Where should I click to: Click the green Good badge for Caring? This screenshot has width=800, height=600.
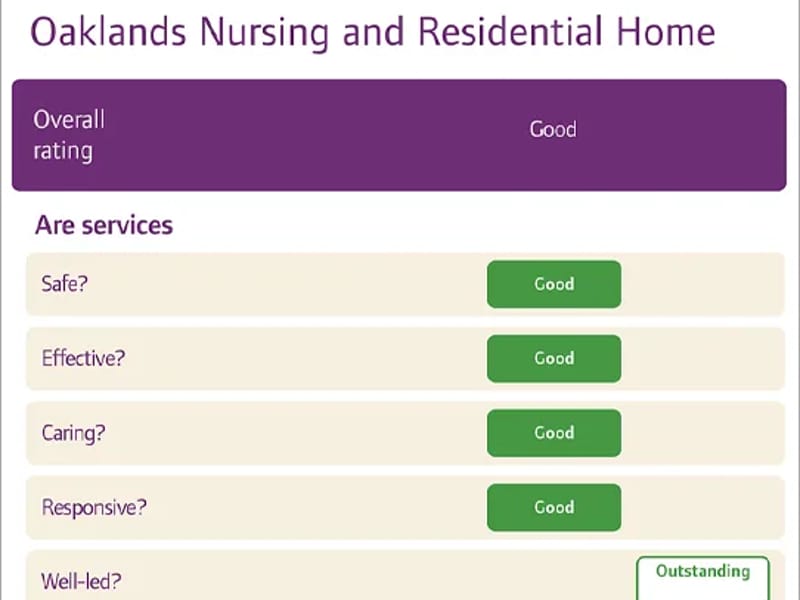pyautogui.click(x=554, y=433)
